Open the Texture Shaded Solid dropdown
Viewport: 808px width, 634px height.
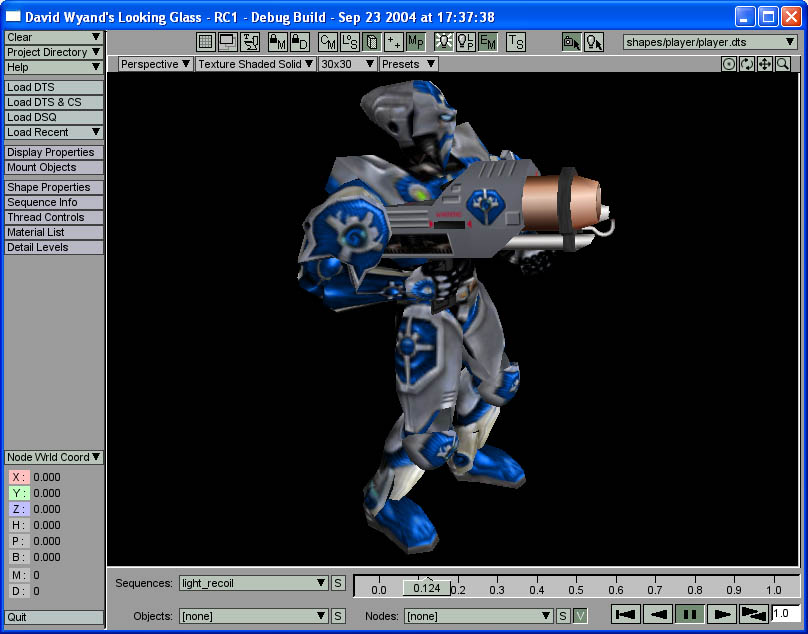[x=256, y=64]
